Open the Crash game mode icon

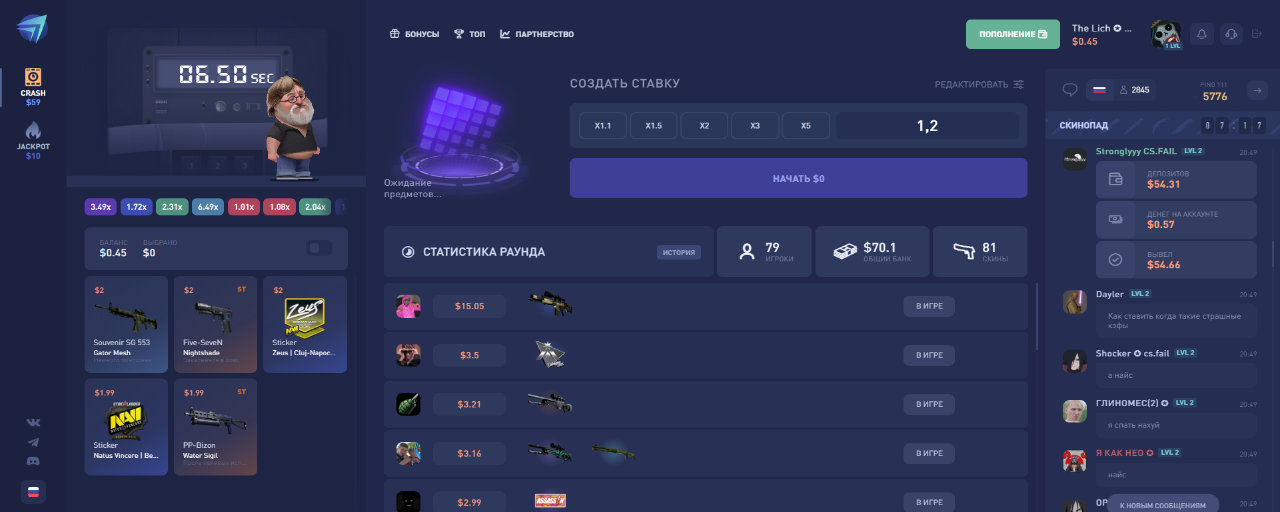(x=33, y=76)
